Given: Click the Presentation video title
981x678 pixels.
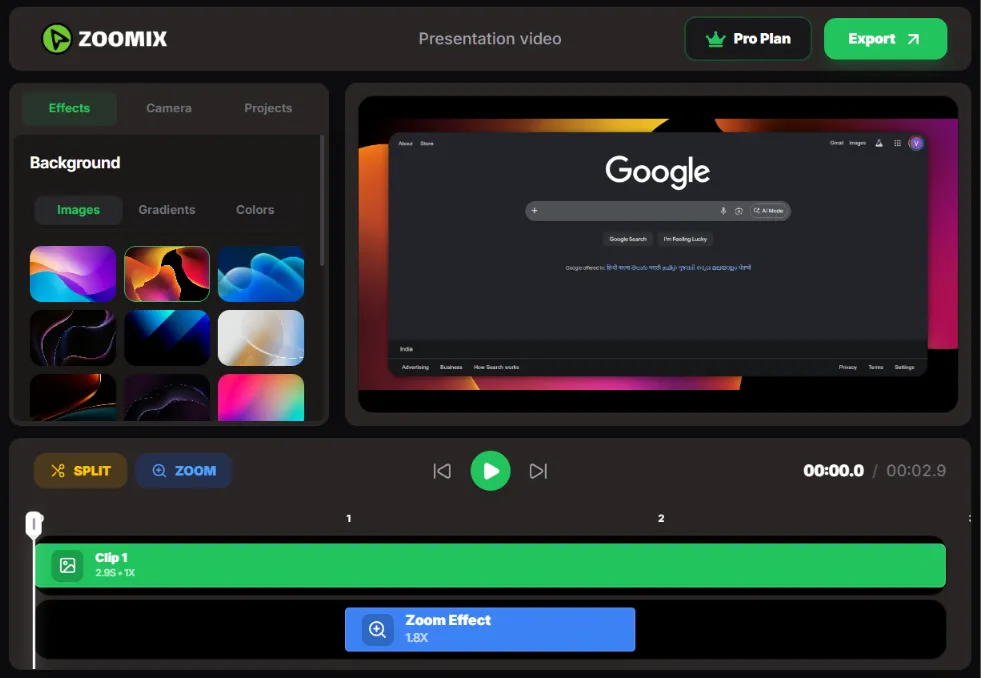Looking at the screenshot, I should [490, 39].
